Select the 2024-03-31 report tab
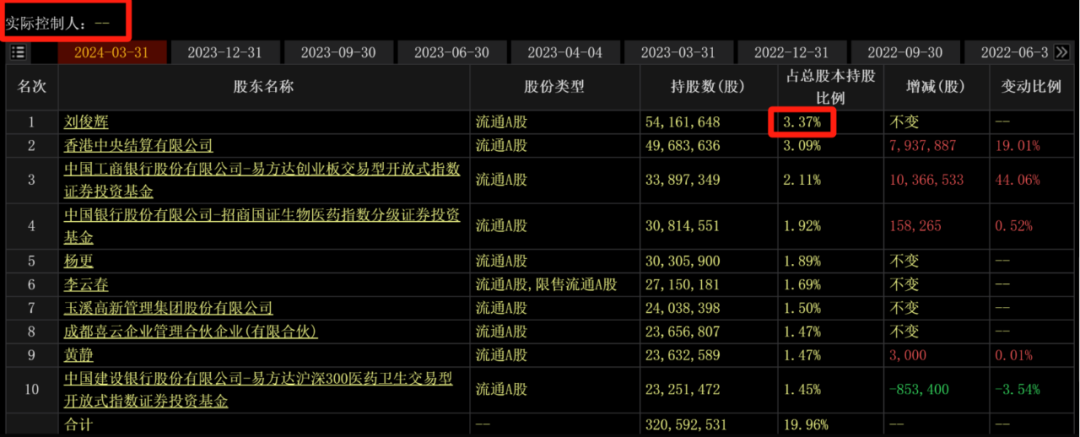Screen dimensions: 1080x437 (112, 52)
